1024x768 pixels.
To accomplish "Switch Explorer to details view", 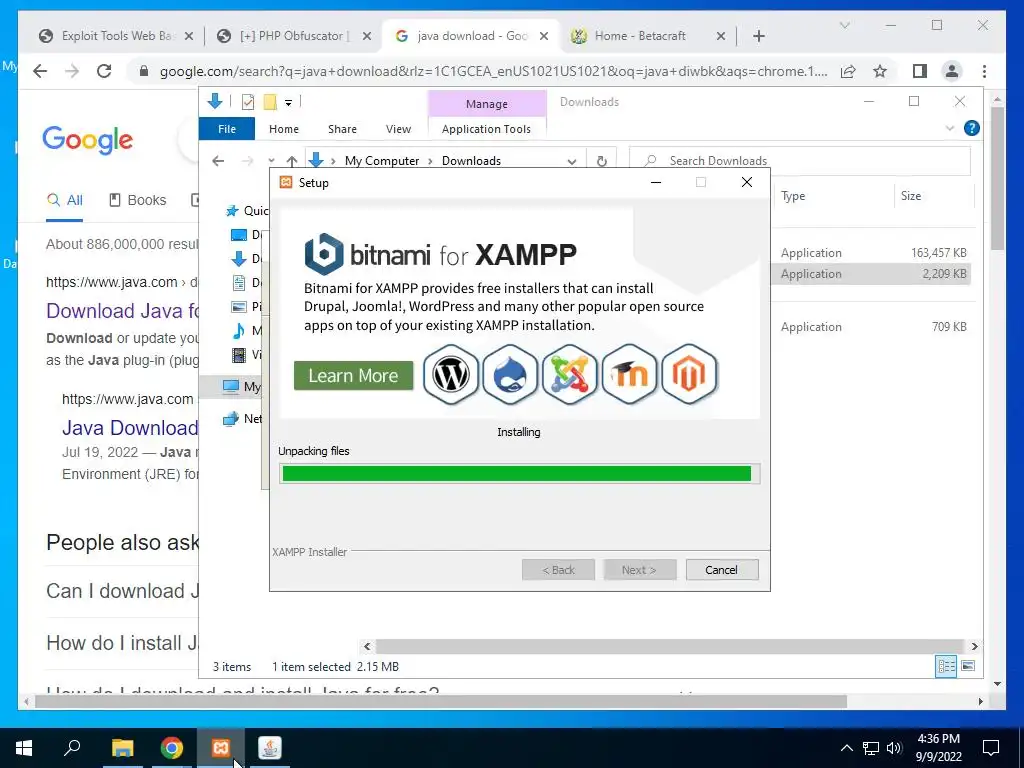I will [946, 666].
